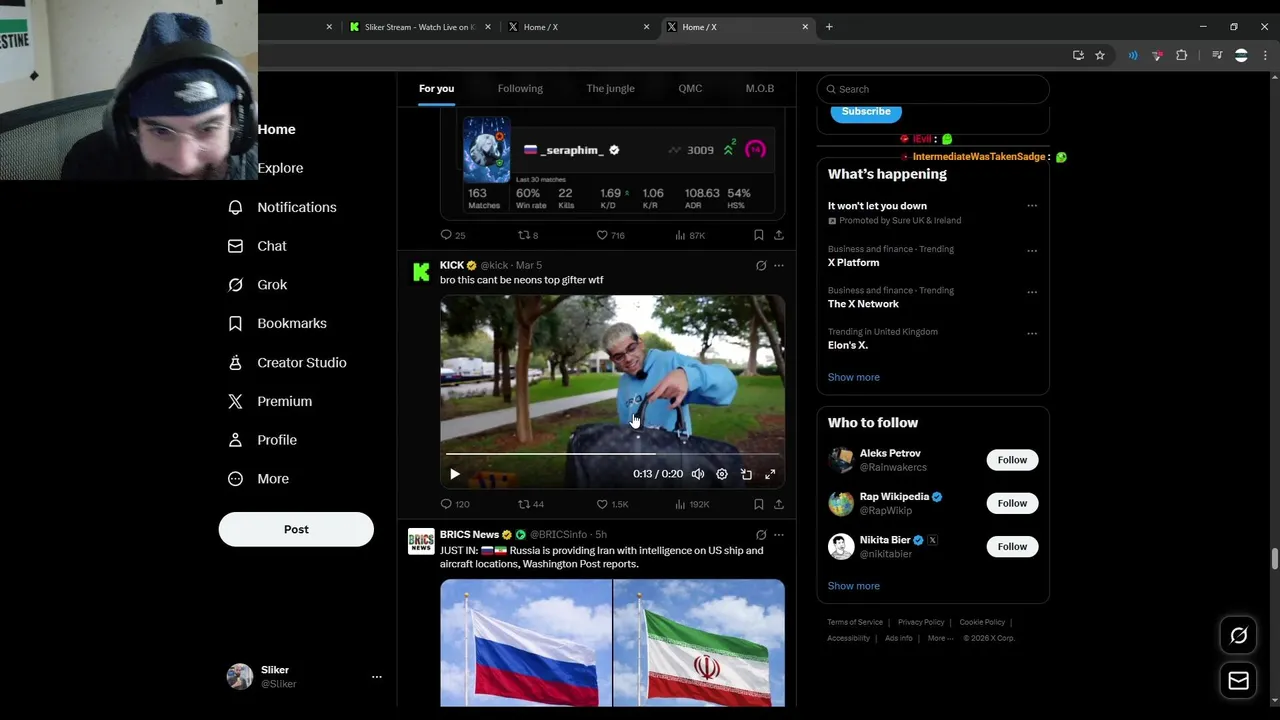1280x720 pixels.
Task: Switch to the For you tab
Action: [x=436, y=89]
